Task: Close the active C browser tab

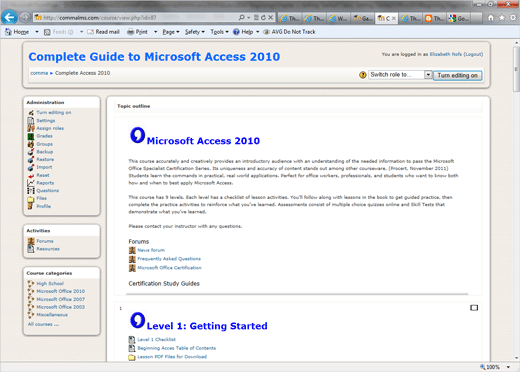Action: coord(394,18)
